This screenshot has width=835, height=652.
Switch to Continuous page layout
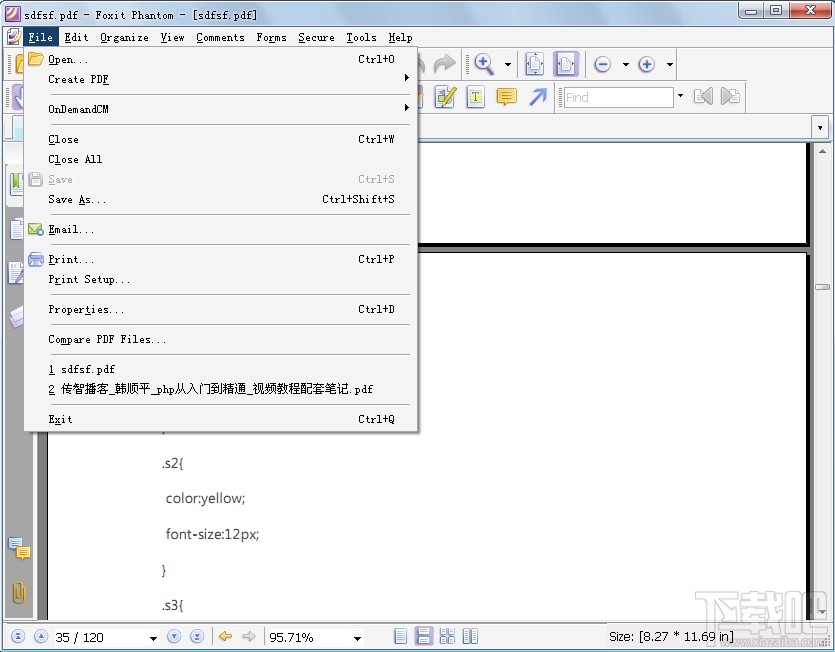coord(424,635)
